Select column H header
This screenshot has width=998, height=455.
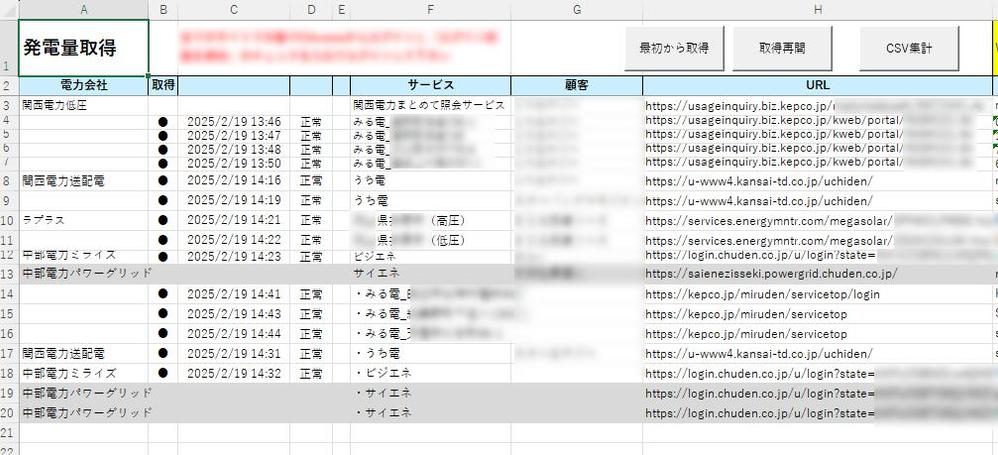point(817,10)
